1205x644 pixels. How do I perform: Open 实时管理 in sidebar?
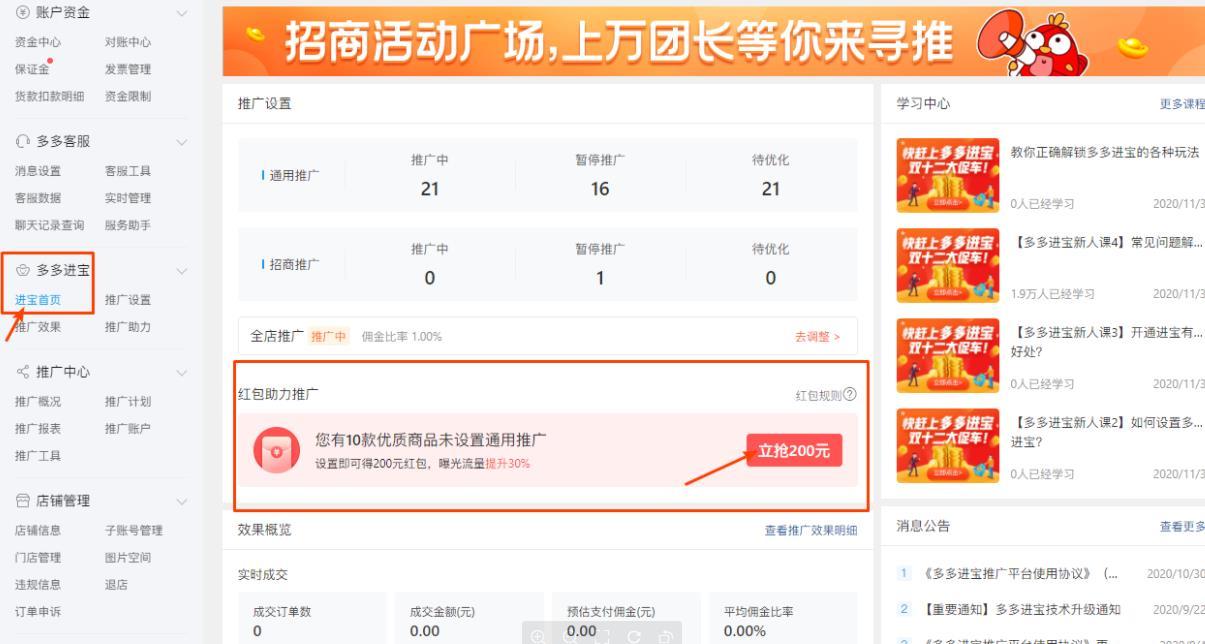(127, 198)
